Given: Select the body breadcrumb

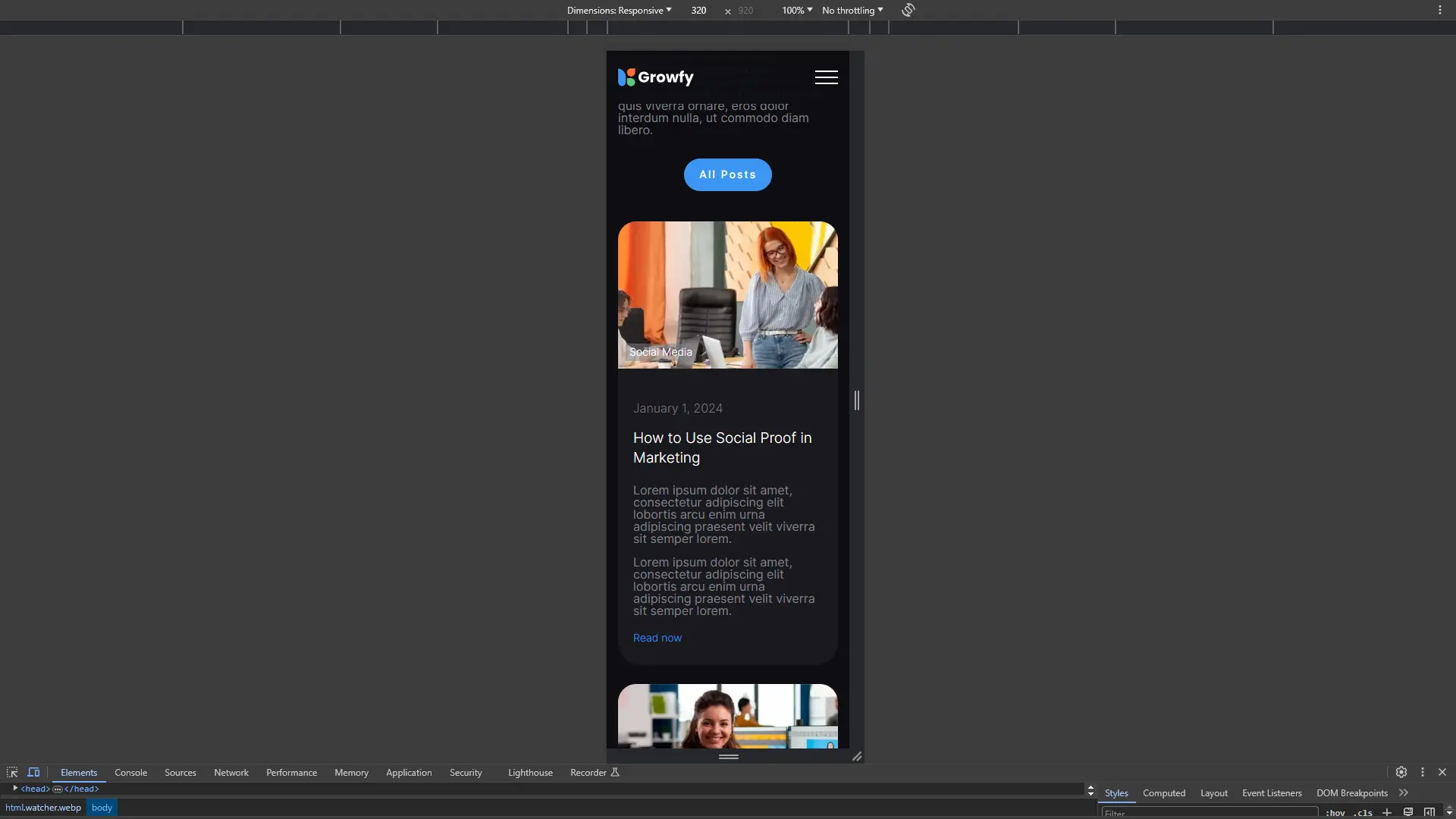Looking at the screenshot, I should pyautogui.click(x=102, y=808).
